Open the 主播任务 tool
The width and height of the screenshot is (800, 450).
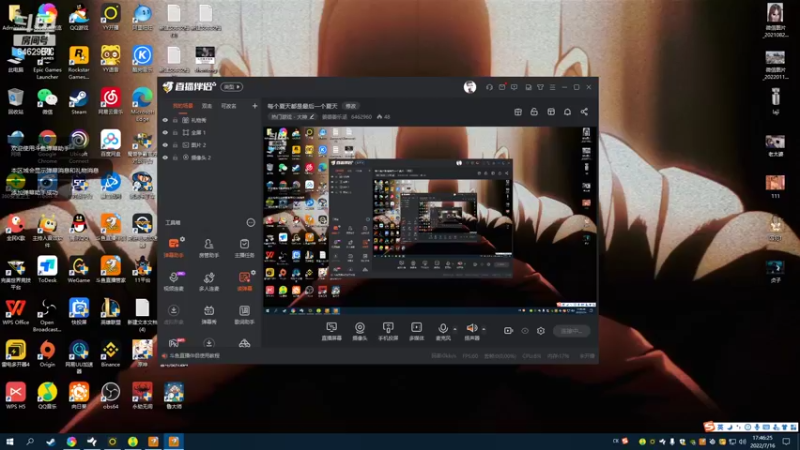tap(244, 247)
